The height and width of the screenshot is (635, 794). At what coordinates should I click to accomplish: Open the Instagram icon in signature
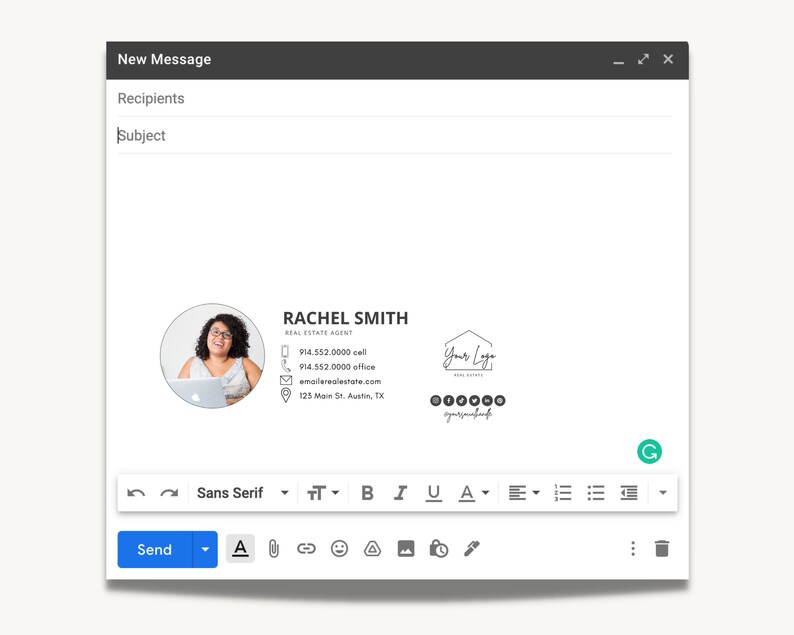click(x=435, y=401)
